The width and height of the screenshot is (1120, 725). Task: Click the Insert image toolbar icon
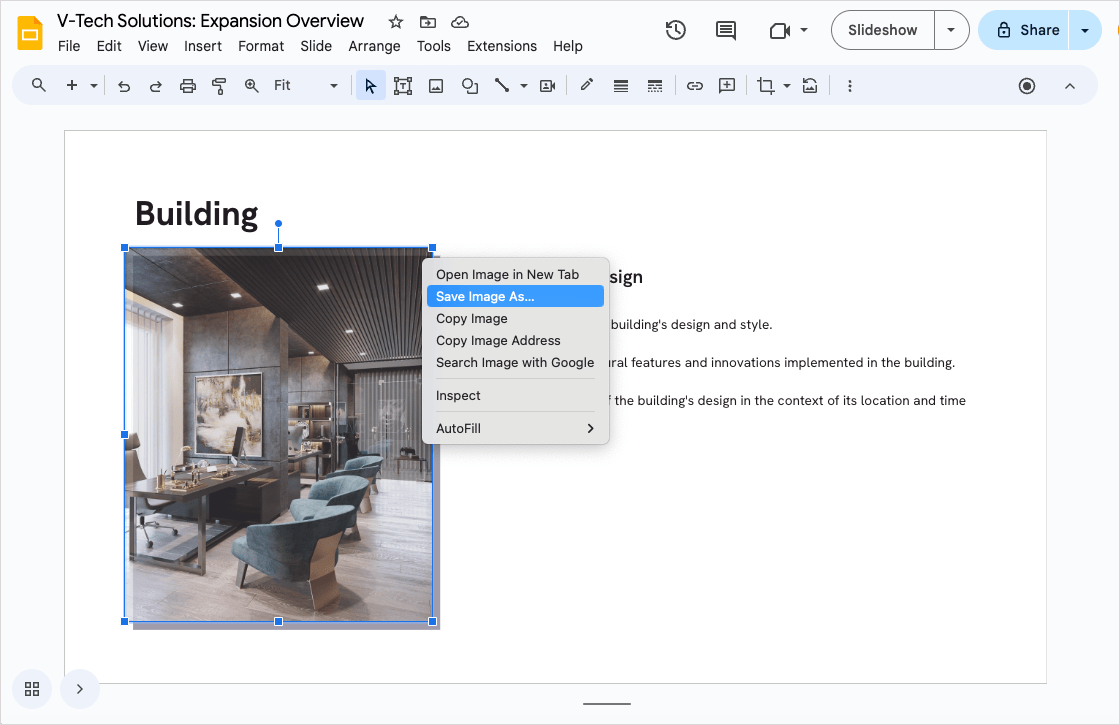coord(436,85)
